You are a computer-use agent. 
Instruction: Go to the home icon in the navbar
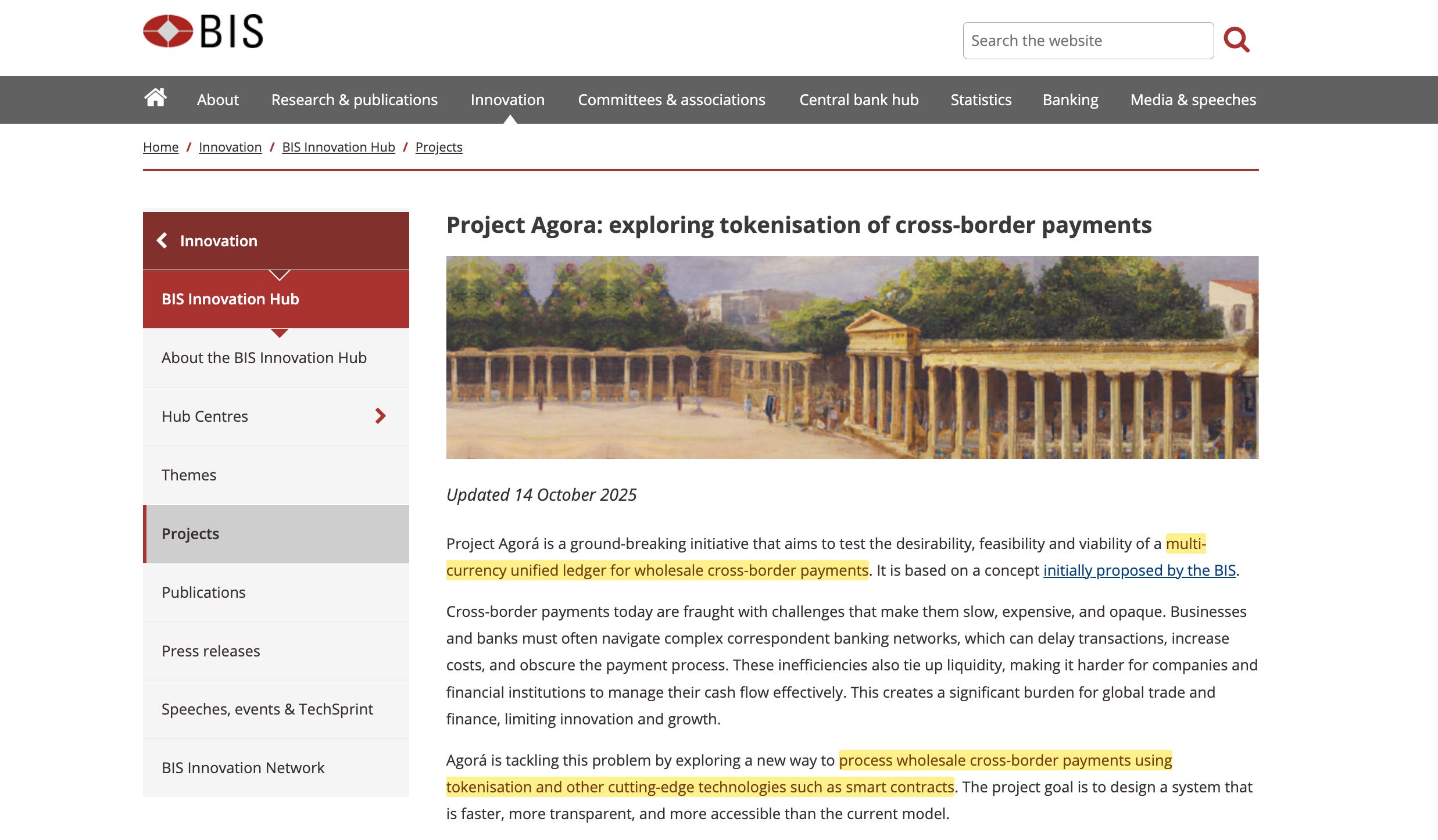coord(155,98)
